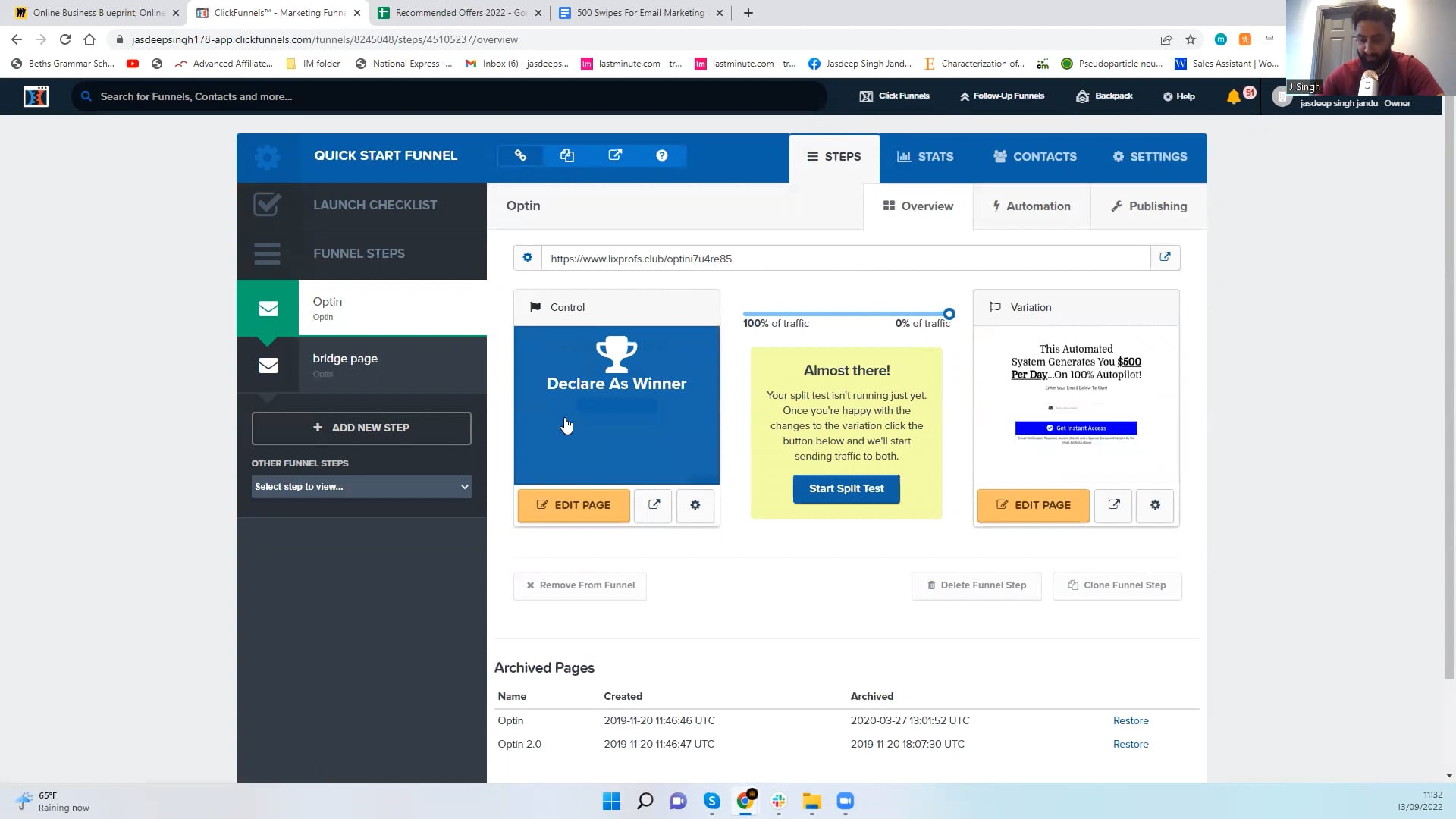Click Clone Funnel Step button
1456x819 pixels.
coord(1117,585)
